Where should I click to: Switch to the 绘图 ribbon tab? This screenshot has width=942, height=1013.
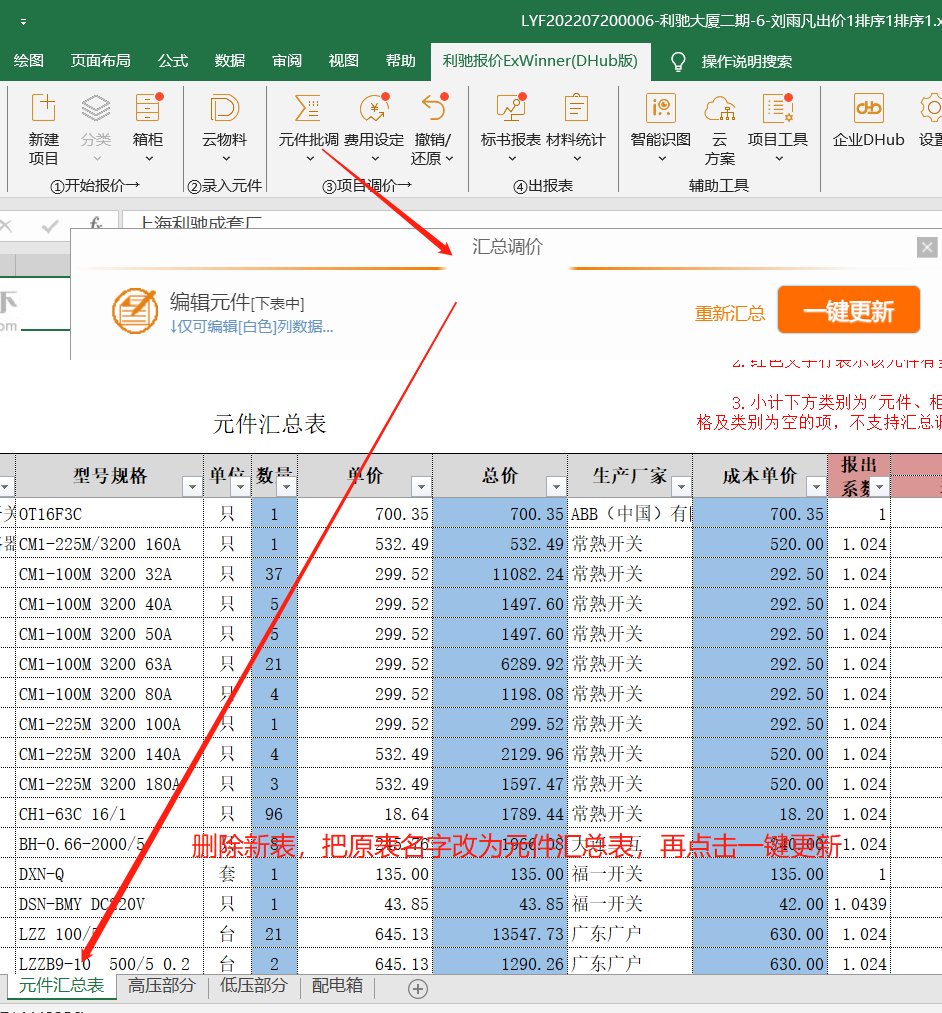pos(28,61)
